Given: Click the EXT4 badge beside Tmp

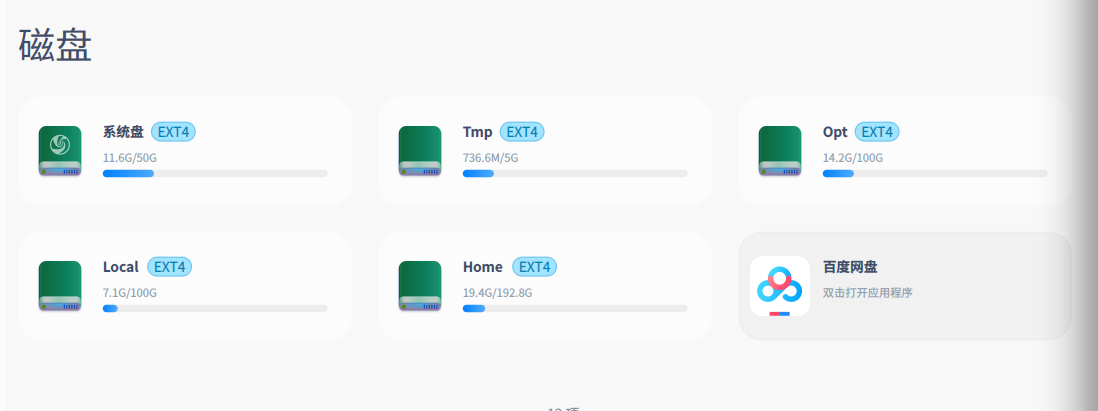Looking at the screenshot, I should pos(522,132).
